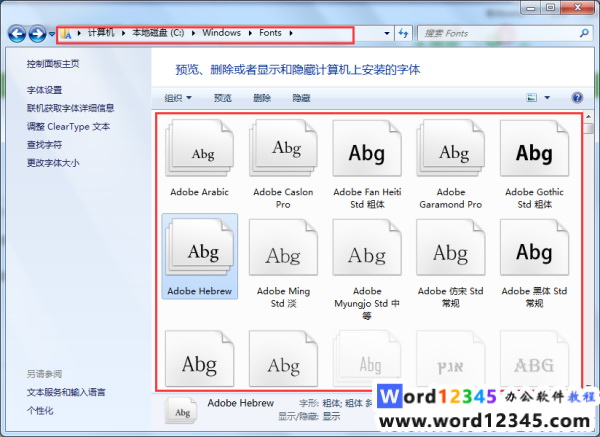Select the Adobe Garamond Pro font icon
The image size is (600, 437).
coord(451,148)
